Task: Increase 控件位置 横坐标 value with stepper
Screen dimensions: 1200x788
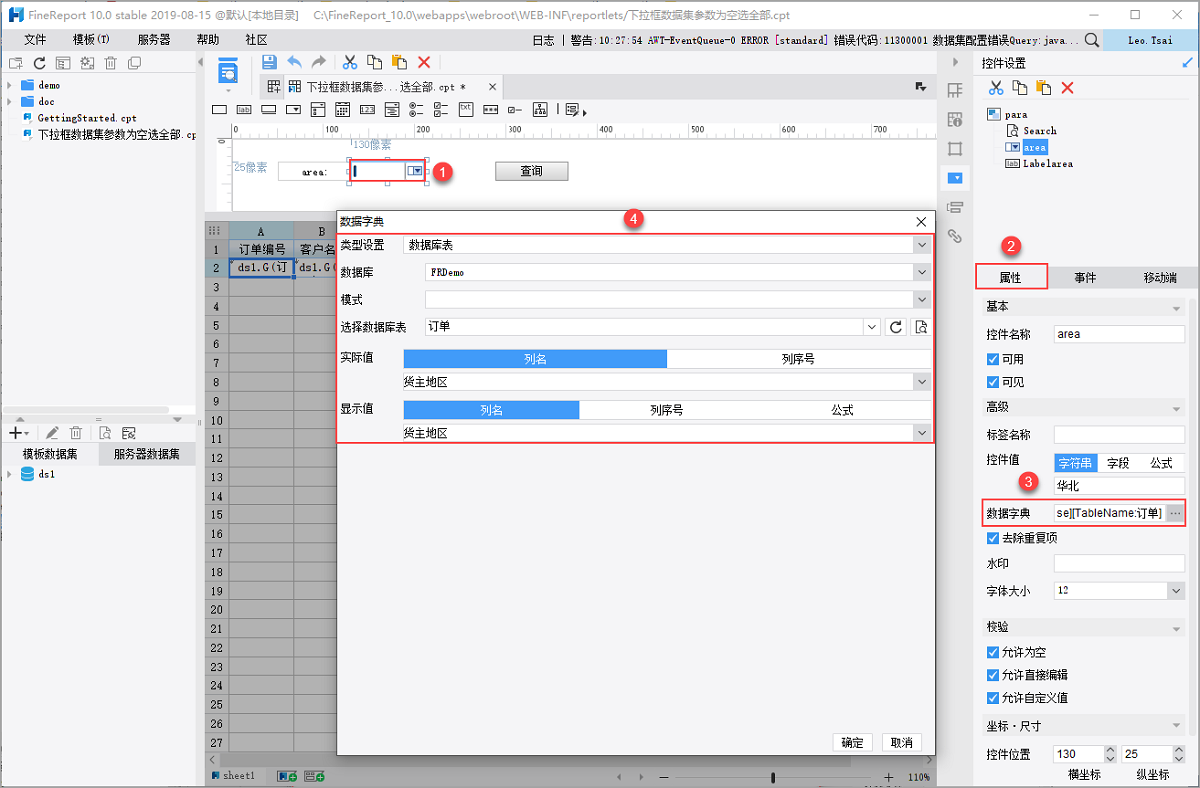Action: pos(1110,750)
